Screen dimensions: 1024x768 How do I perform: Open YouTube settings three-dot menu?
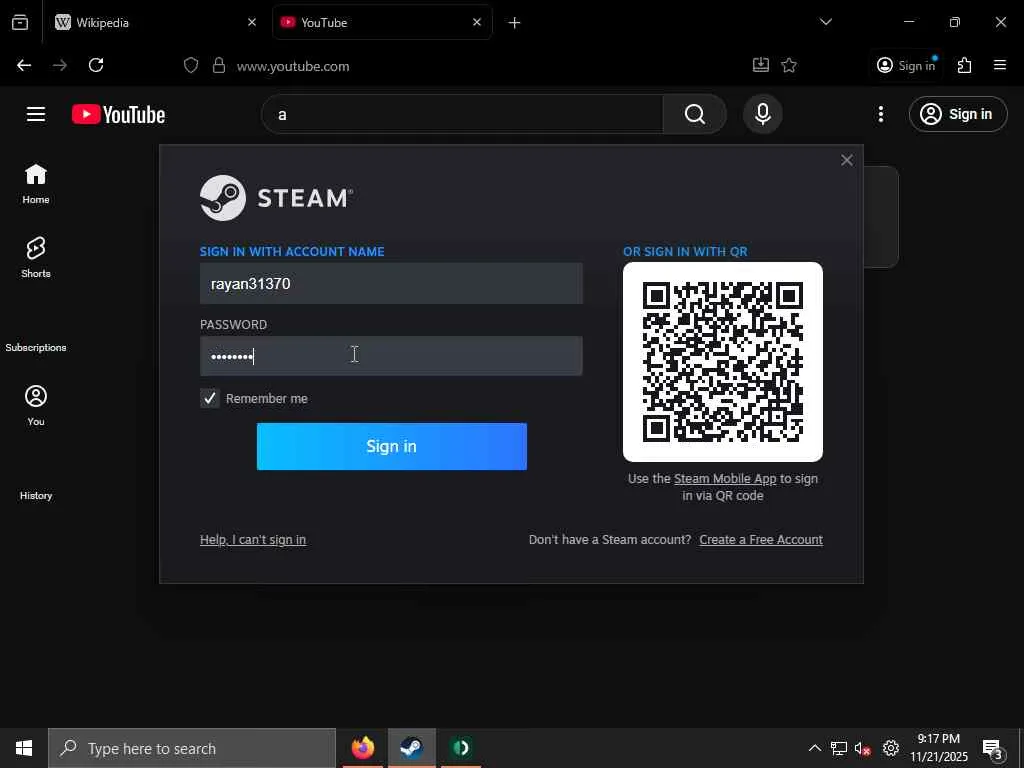(880, 114)
